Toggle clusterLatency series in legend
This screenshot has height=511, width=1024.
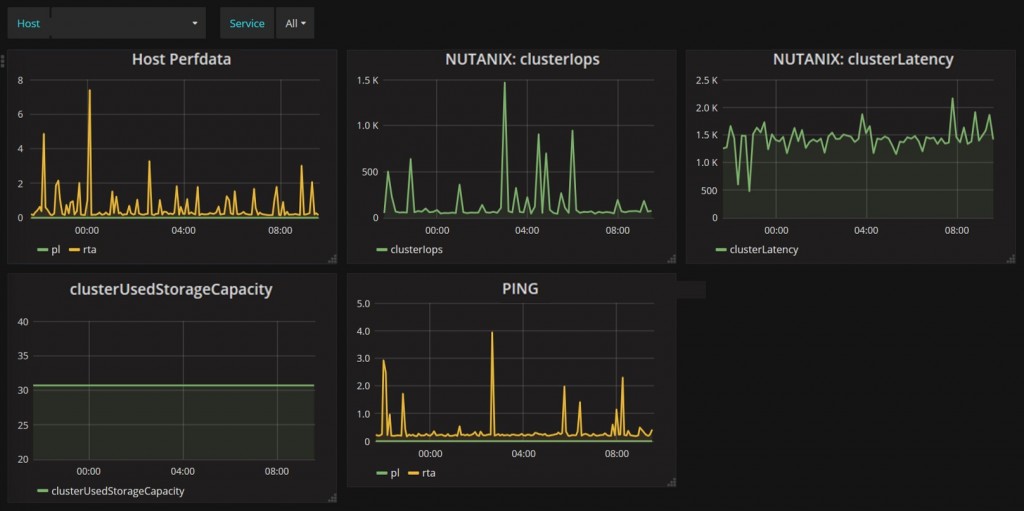pos(763,249)
